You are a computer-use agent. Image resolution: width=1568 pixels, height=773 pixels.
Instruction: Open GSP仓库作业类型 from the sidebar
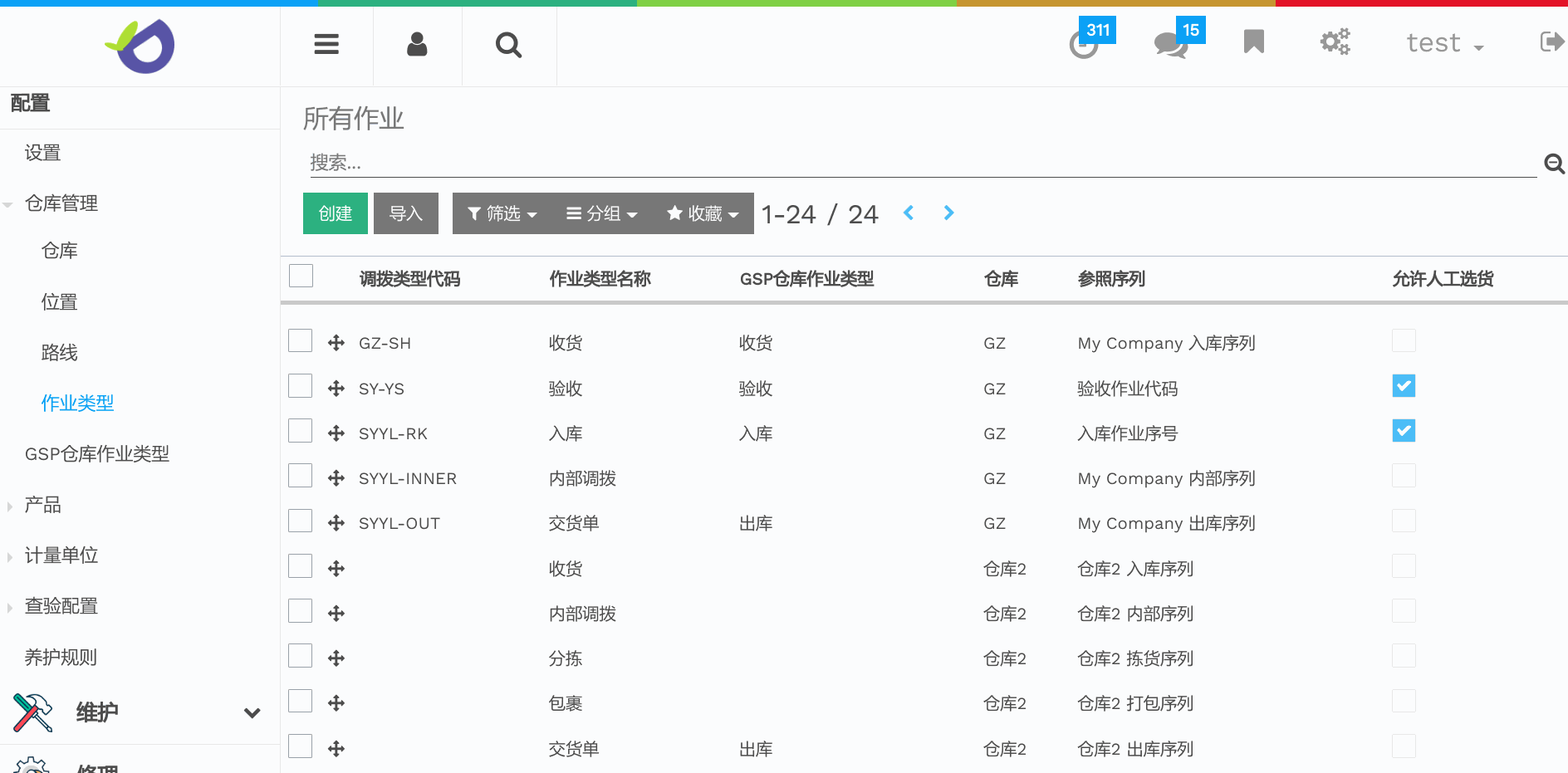coord(97,453)
